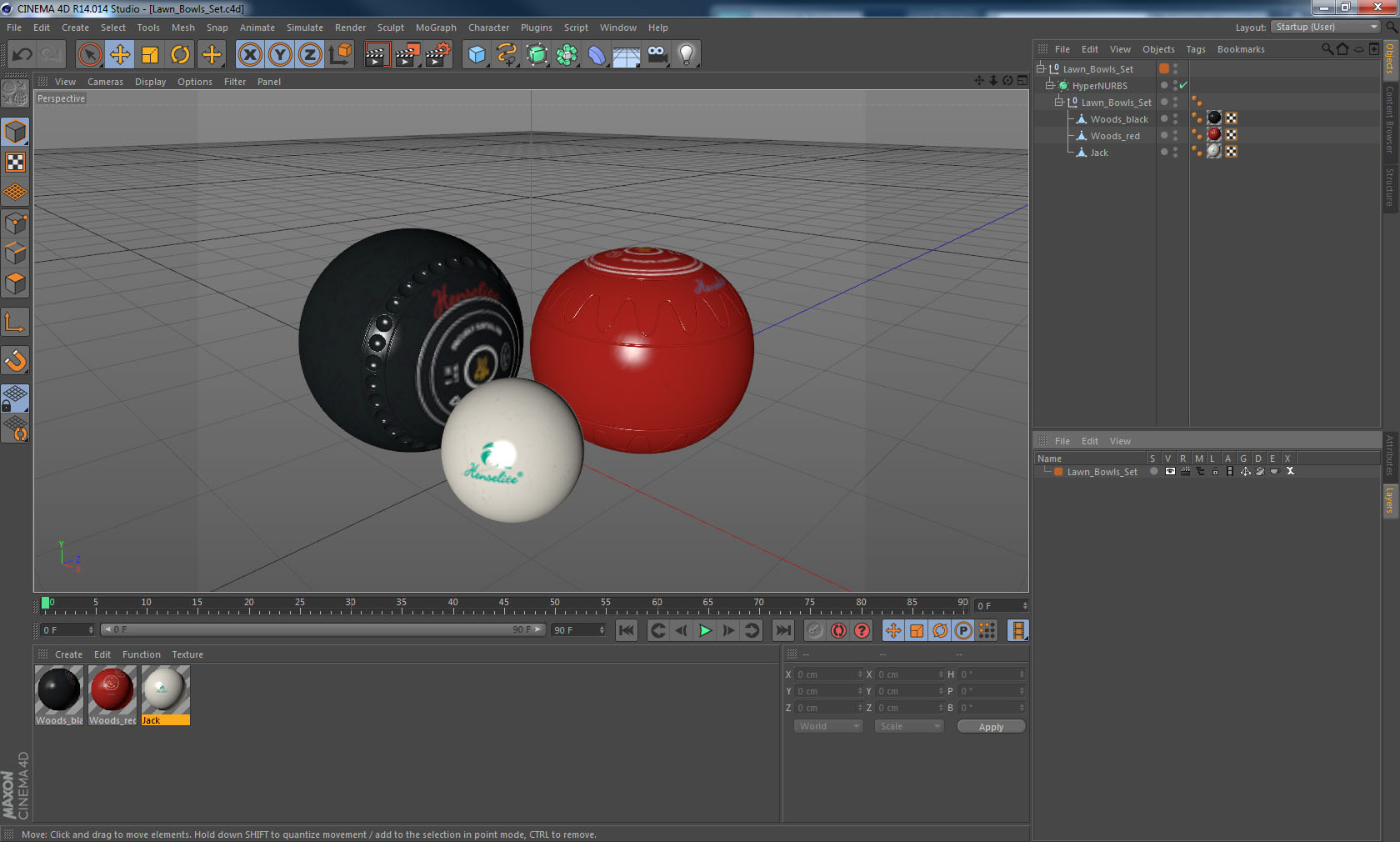Select the Edges mode
Image resolution: width=1400 pixels, height=842 pixels.
(15, 253)
